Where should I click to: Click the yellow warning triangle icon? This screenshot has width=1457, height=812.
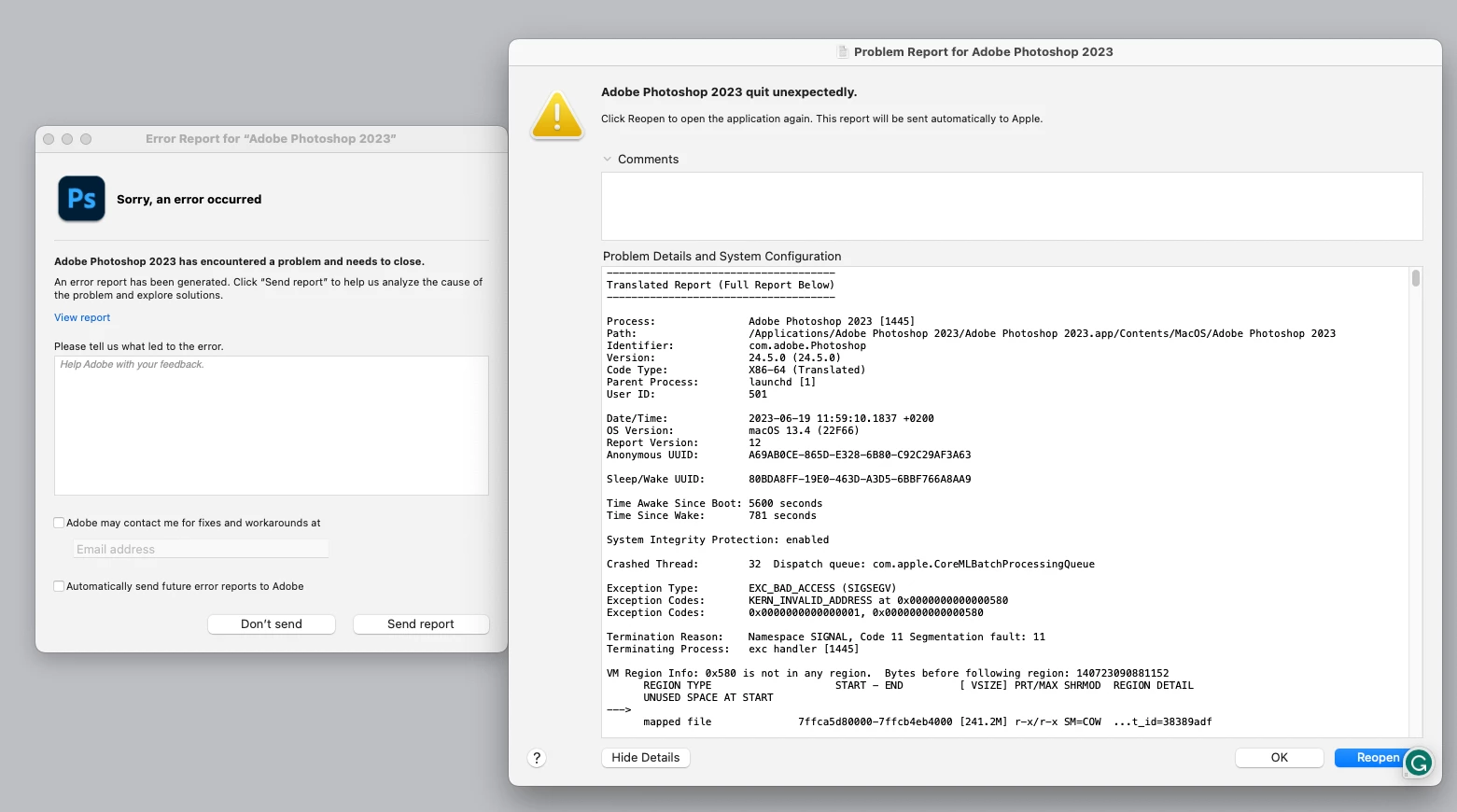[x=557, y=115]
